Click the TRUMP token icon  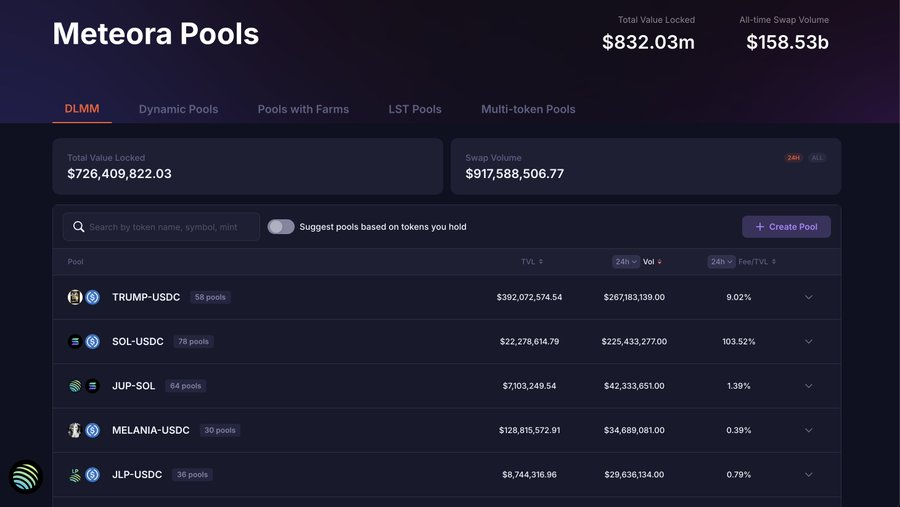[75, 297]
